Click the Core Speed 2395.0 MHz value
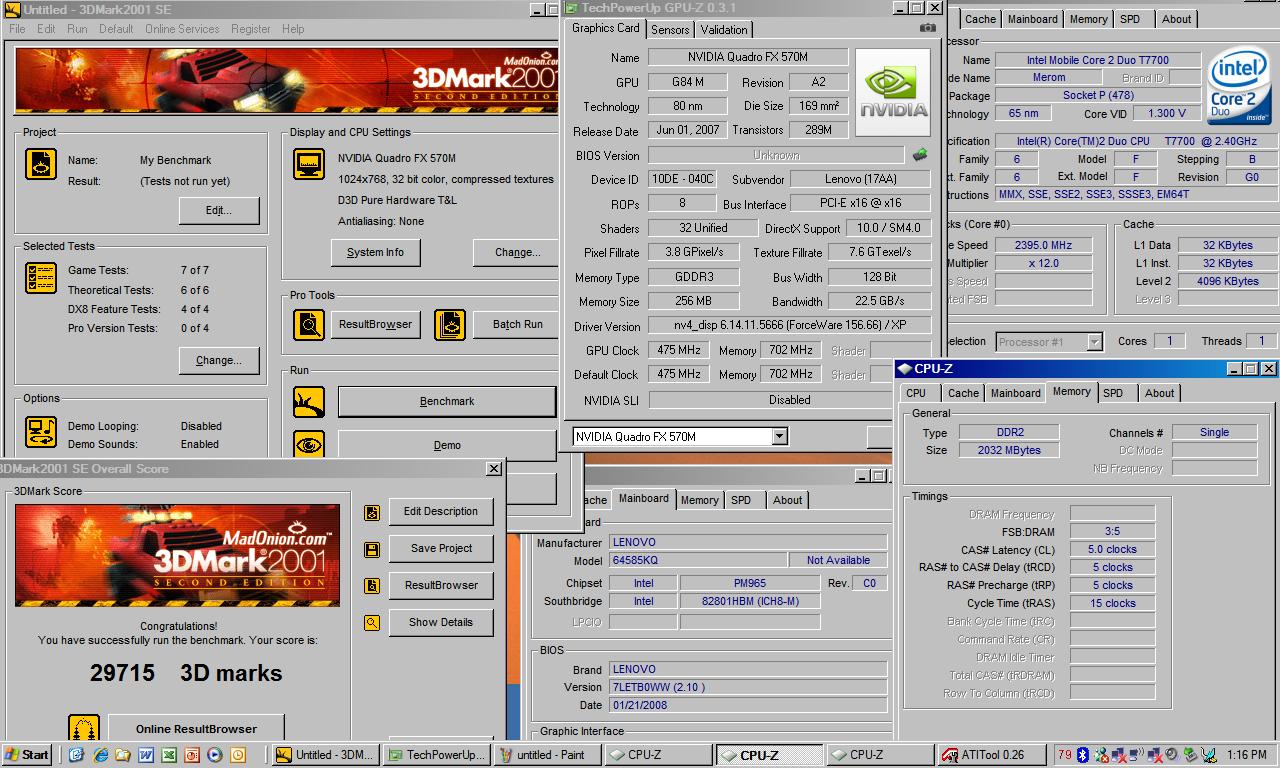This screenshot has height=768, width=1280. click(1043, 245)
